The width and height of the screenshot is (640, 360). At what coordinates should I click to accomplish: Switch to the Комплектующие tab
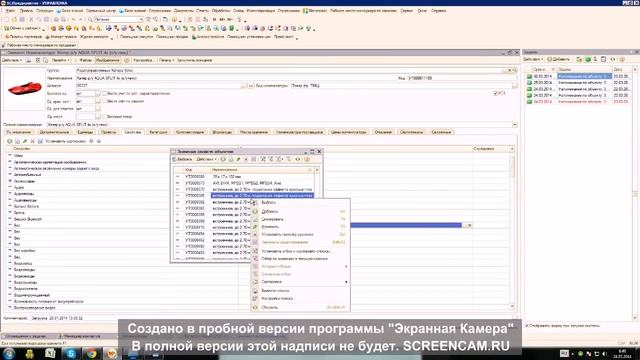[x=190, y=132]
